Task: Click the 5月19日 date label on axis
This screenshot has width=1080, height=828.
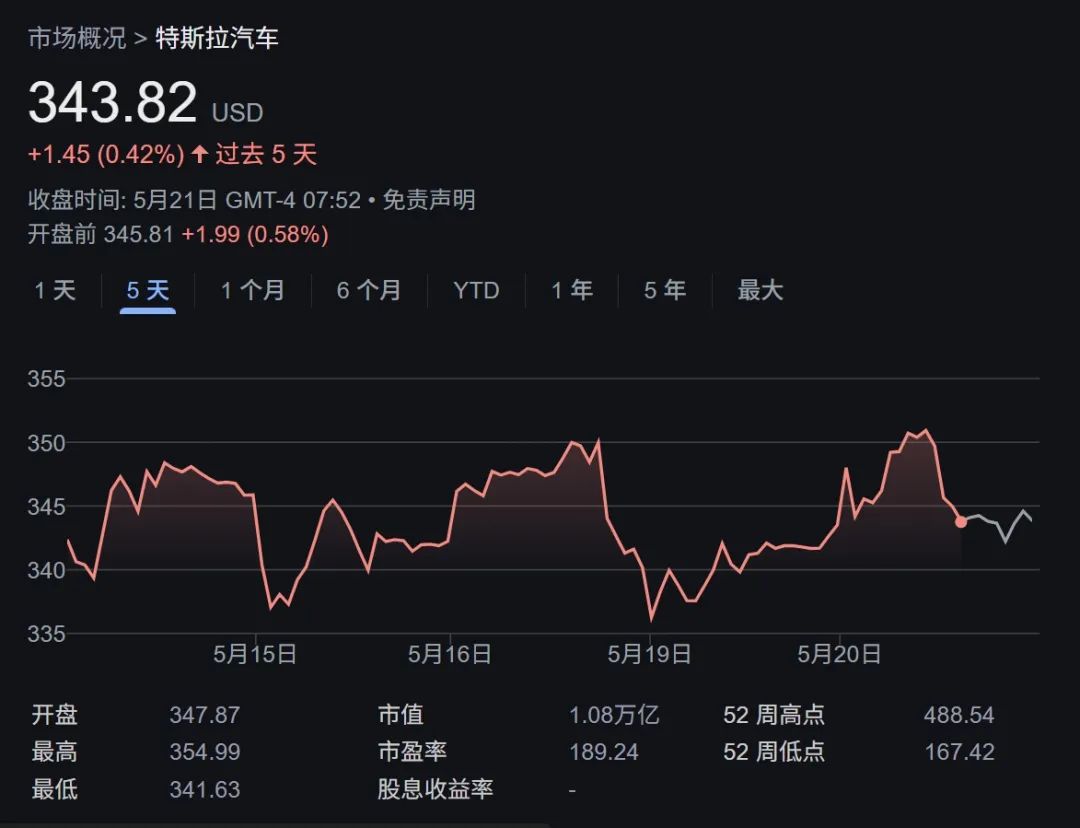Action: click(x=650, y=654)
